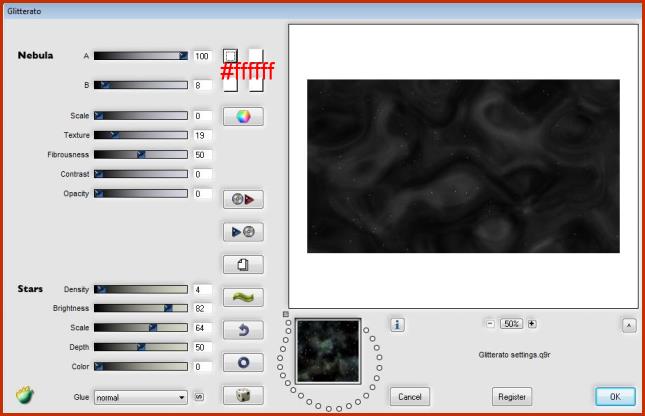Click the green wave button
This screenshot has height=416, width=645.
(x=241, y=297)
